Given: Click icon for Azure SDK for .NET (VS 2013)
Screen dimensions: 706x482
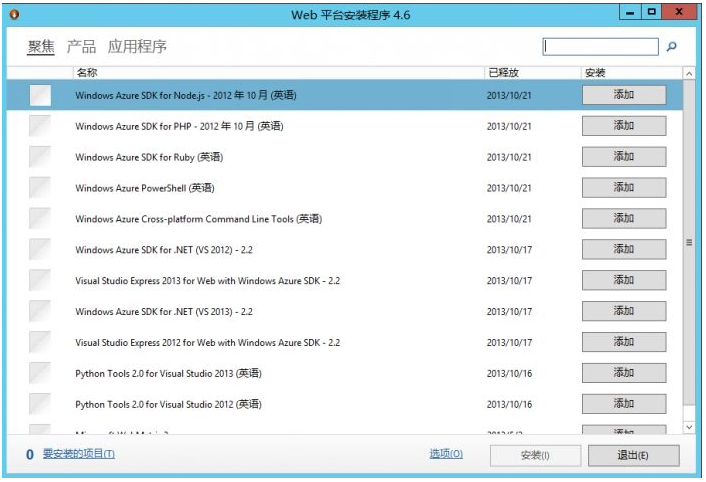Looking at the screenshot, I should click(40, 311).
